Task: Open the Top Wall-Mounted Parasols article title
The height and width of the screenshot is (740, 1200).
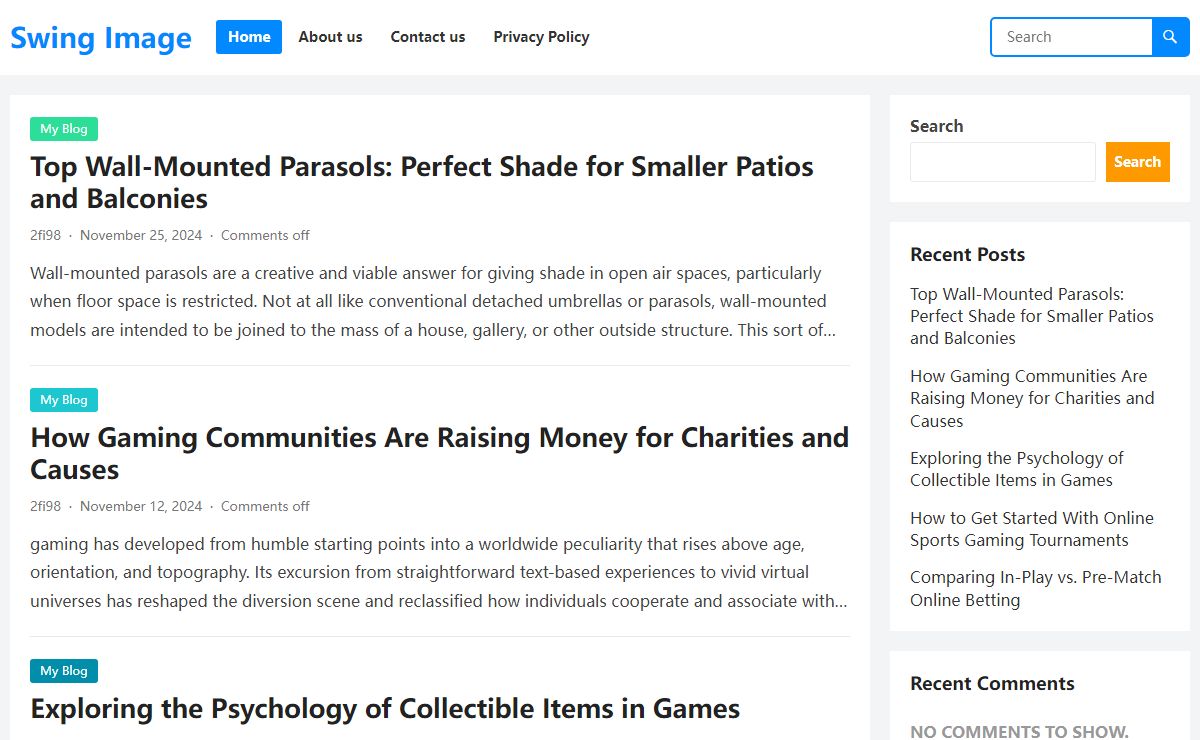Action: coord(422,182)
